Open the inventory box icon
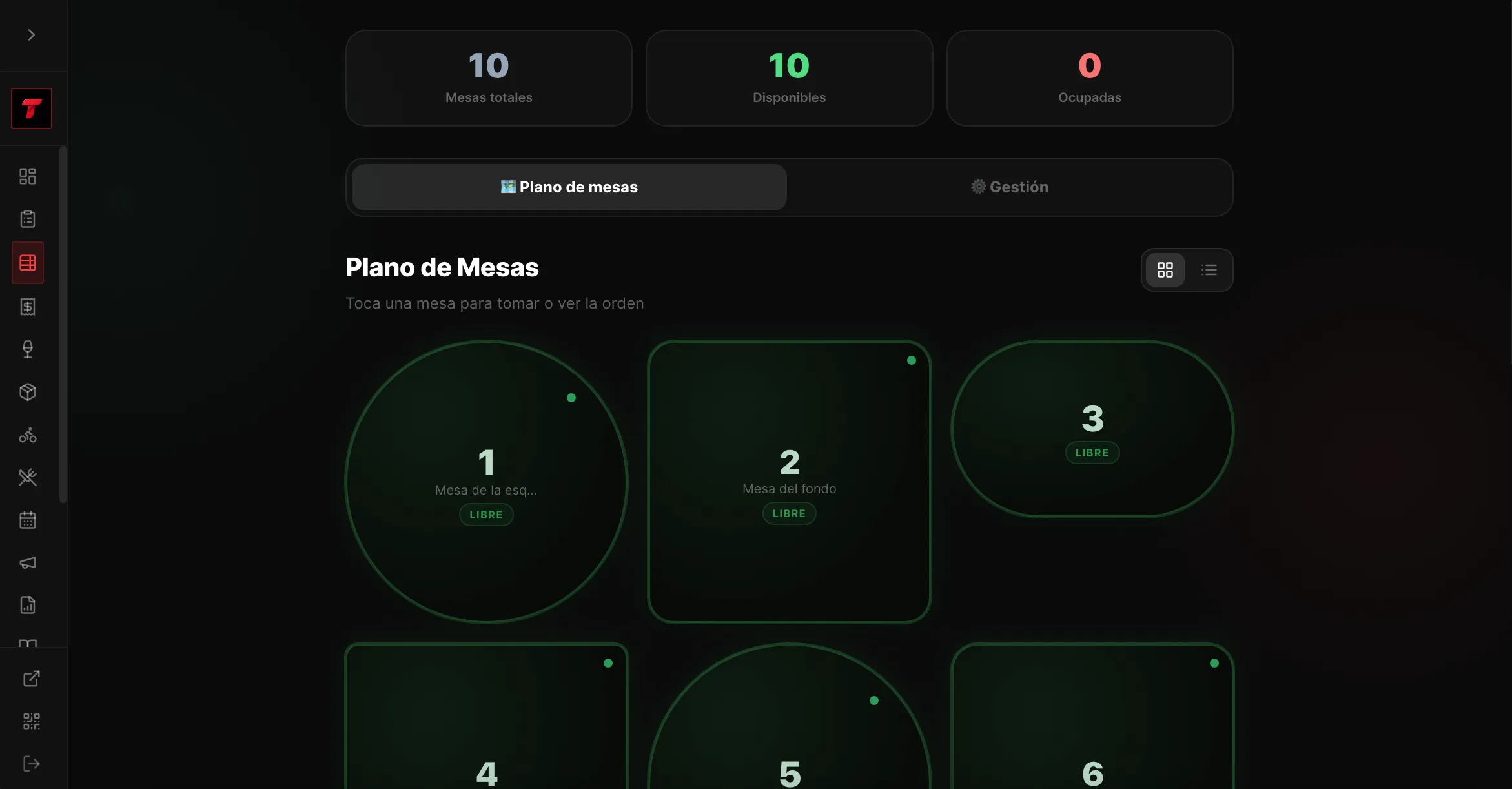The height and width of the screenshot is (789, 1512). [28, 392]
